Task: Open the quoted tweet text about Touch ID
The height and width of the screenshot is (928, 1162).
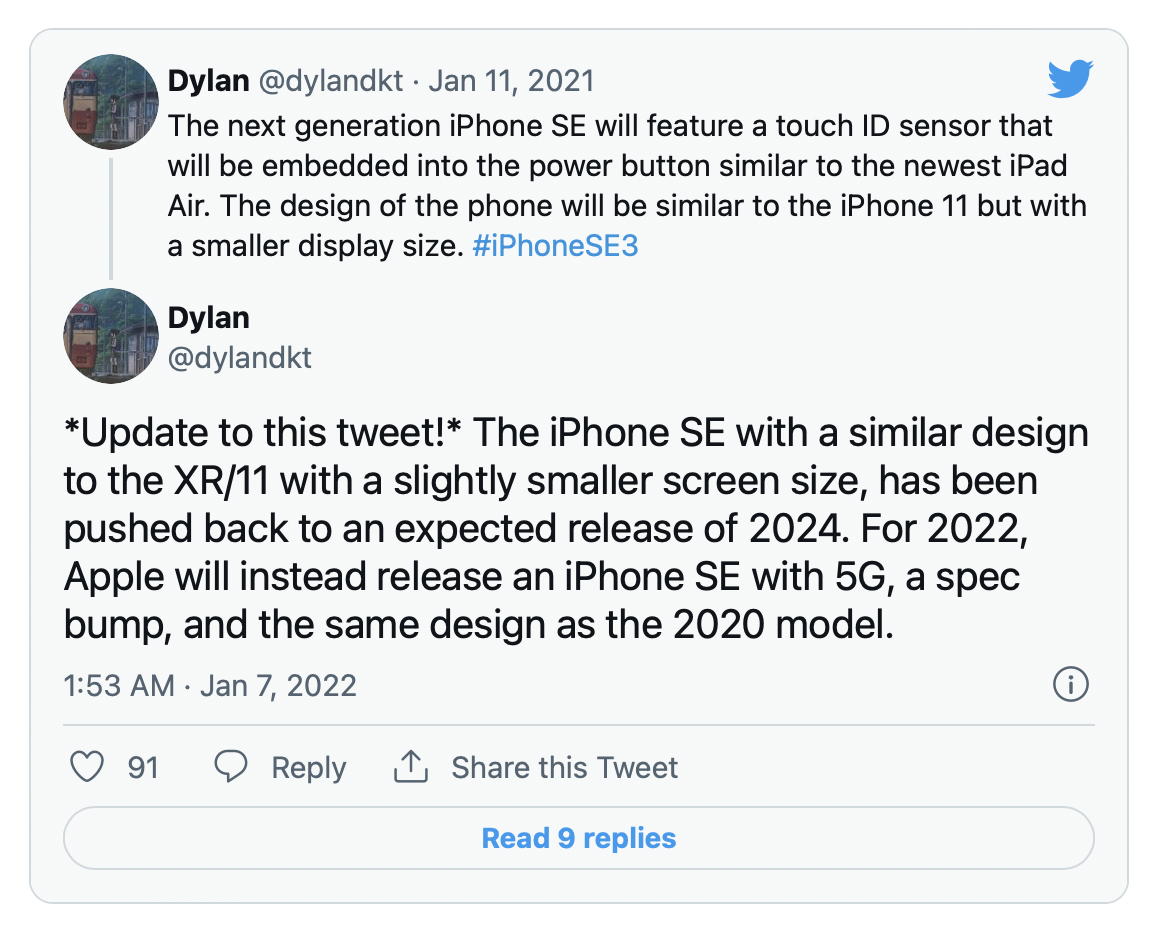Action: tap(627, 186)
